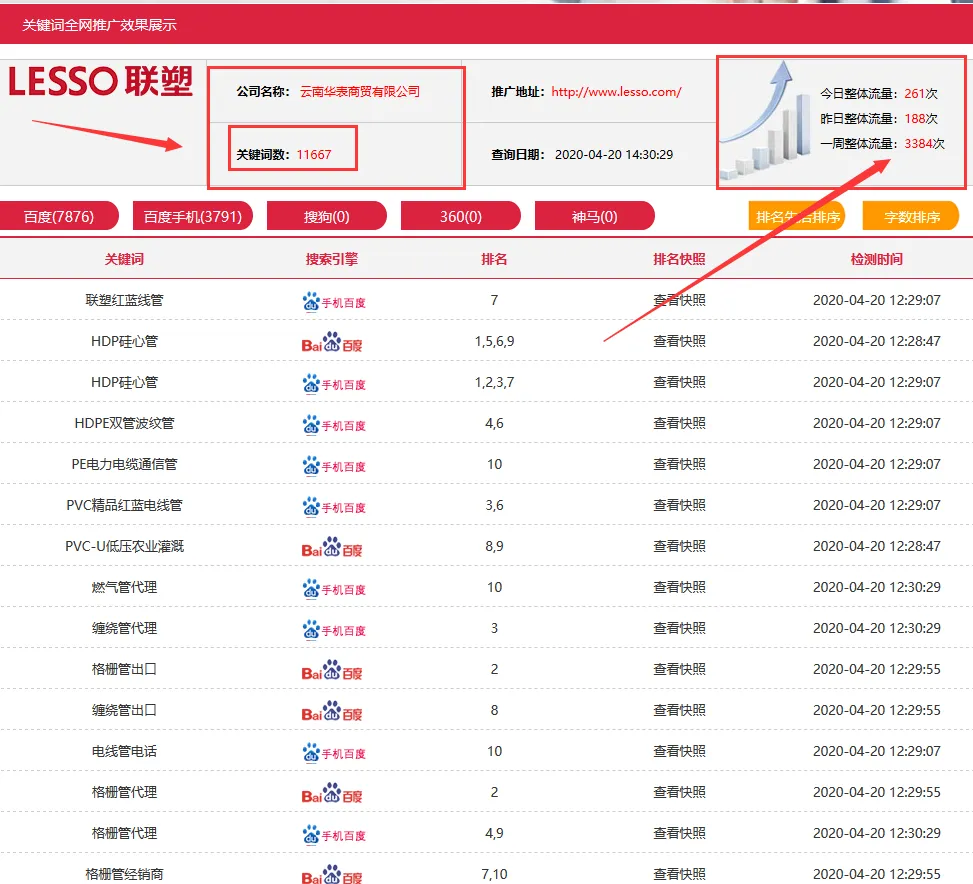Sort results with 字数排序 button
973x884 pixels.
pos(911,217)
